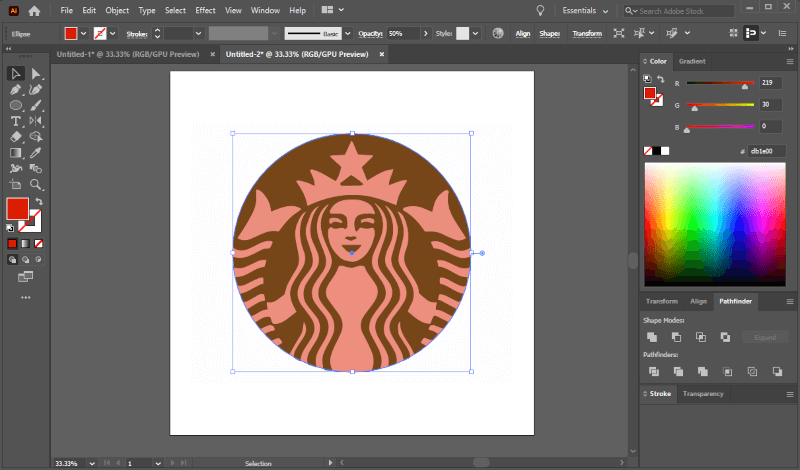Image resolution: width=800 pixels, height=470 pixels.
Task: Open Arrange Documents dropdown
Action: [x=333, y=10]
